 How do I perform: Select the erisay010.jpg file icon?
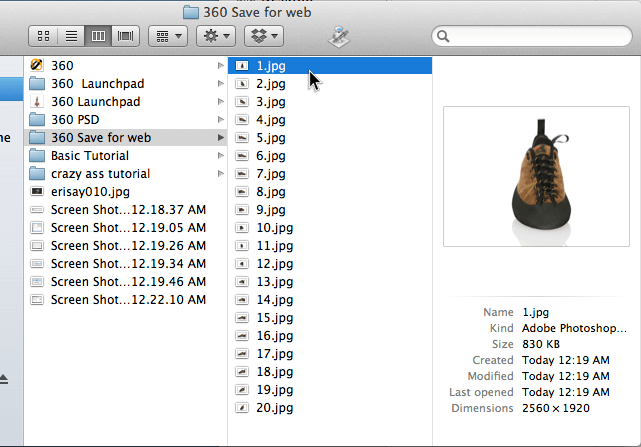(37, 192)
